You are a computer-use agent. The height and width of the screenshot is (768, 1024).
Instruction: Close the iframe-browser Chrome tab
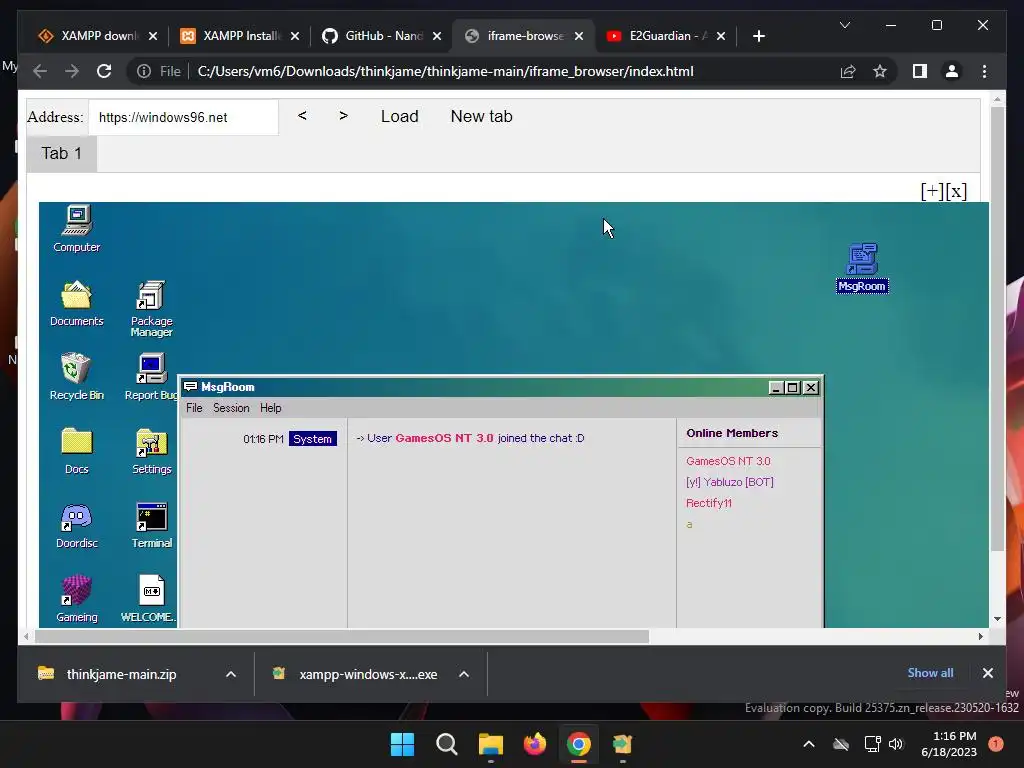pyautogui.click(x=579, y=36)
